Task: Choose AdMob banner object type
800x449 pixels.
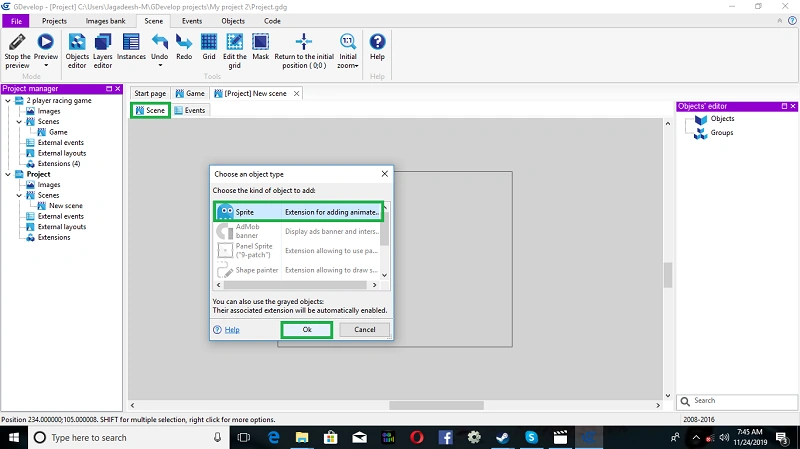Action: 298,231
